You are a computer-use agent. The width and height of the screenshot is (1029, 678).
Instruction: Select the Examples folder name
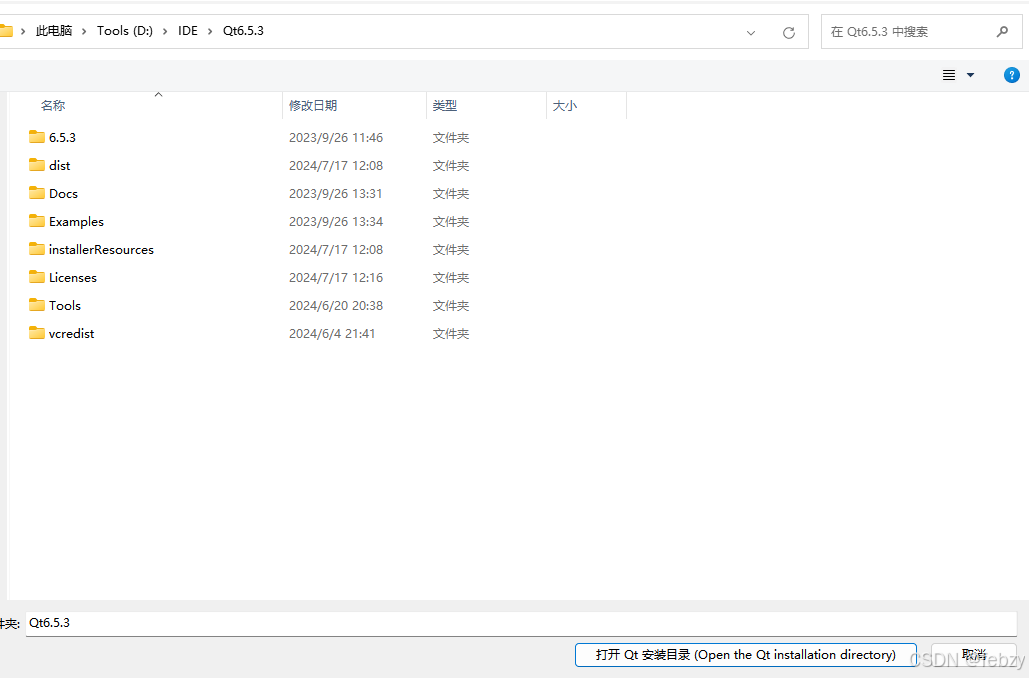click(76, 222)
